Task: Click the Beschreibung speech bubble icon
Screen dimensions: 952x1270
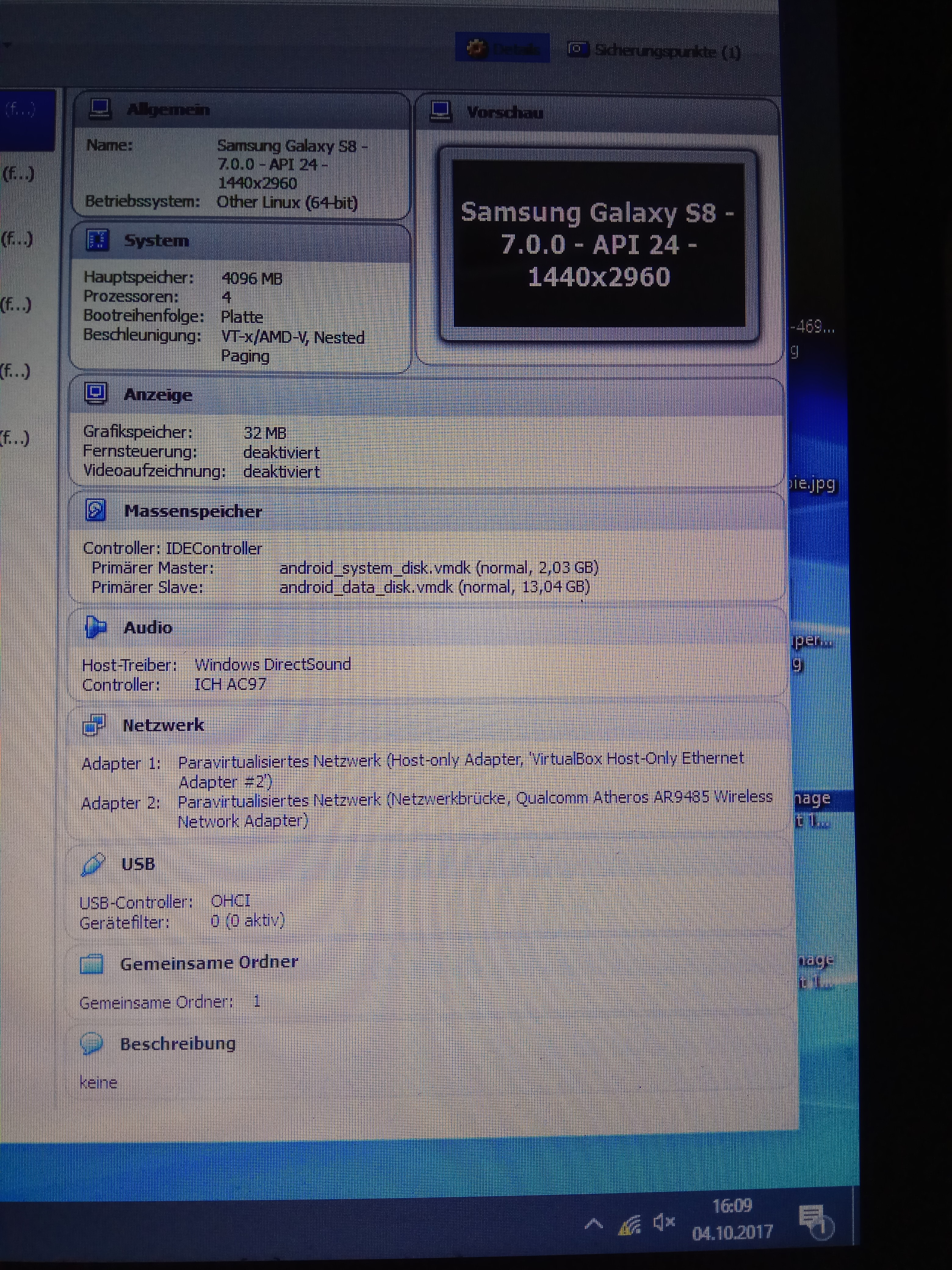Action: tap(92, 1043)
